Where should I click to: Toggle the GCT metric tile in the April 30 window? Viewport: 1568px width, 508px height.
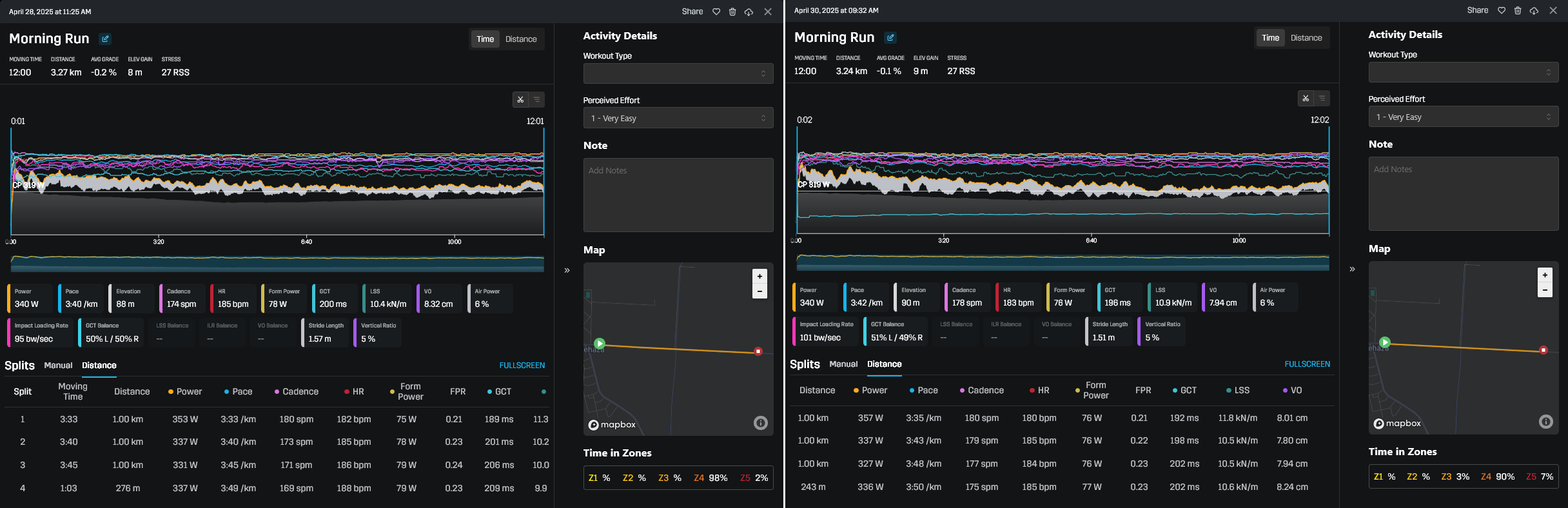point(1120,297)
